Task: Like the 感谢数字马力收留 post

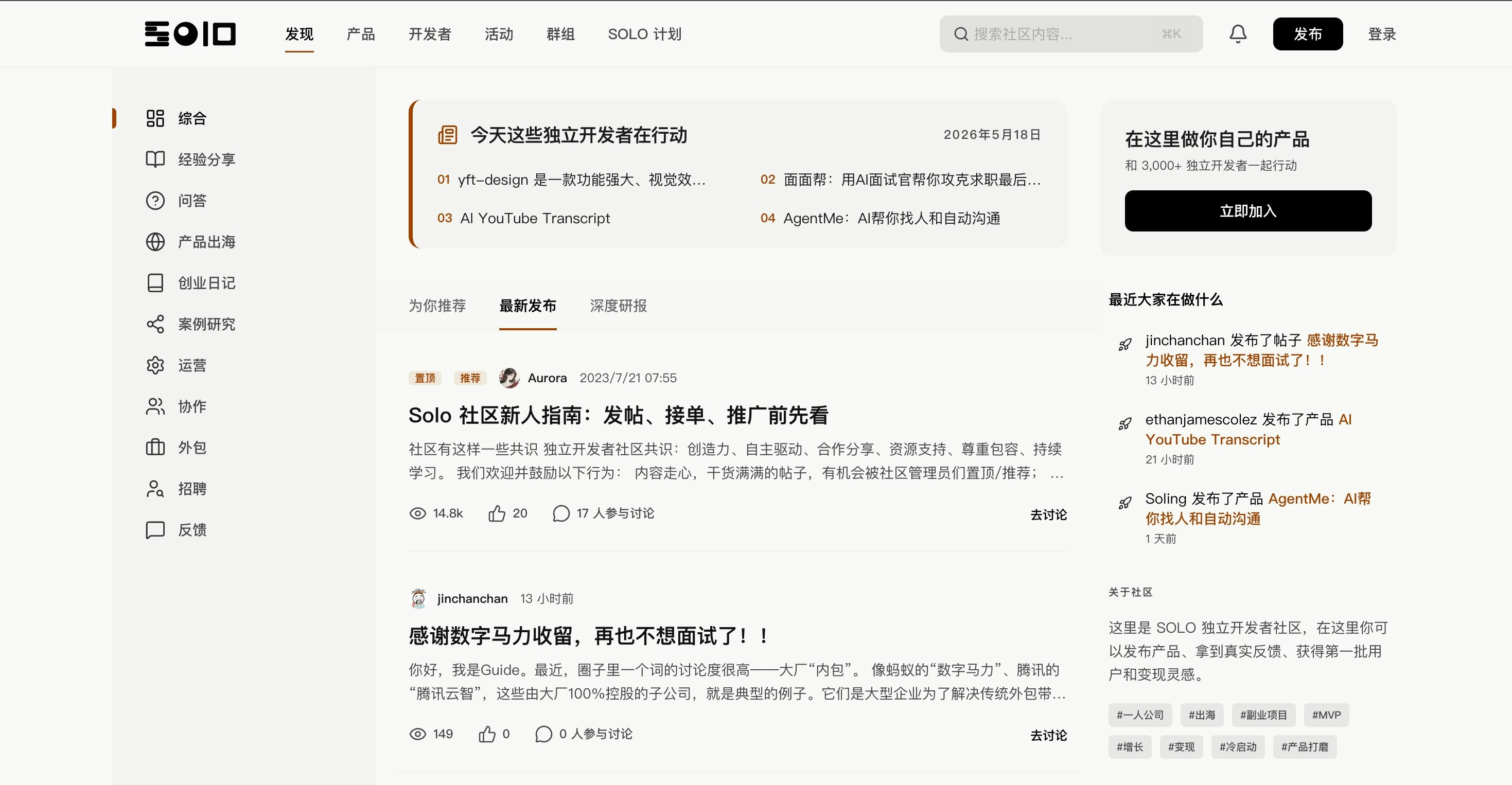Action: click(x=486, y=734)
